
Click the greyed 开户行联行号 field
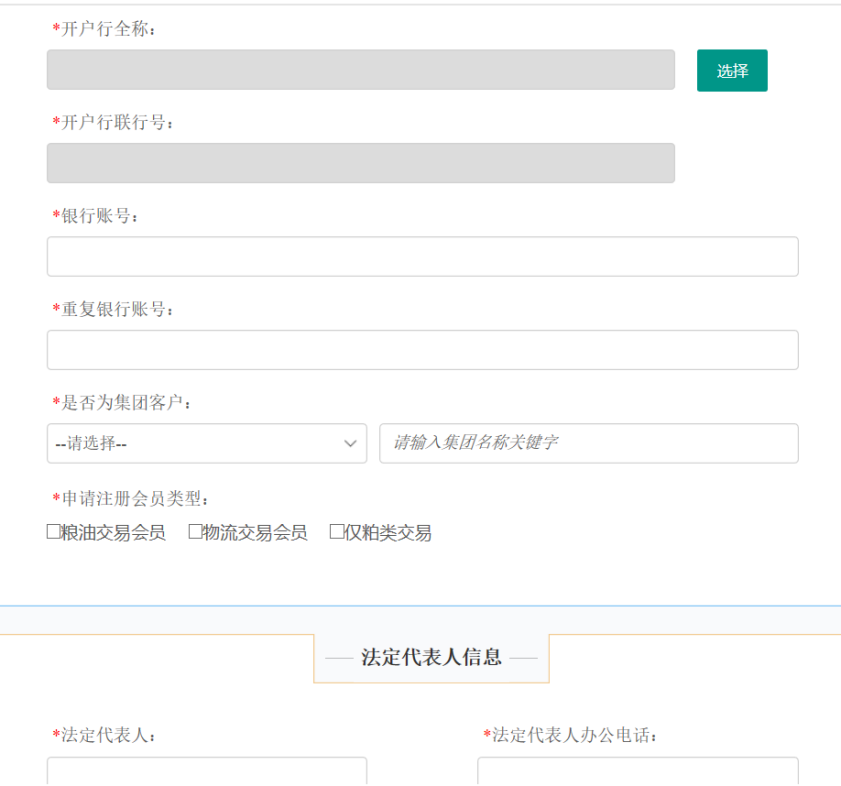(x=360, y=163)
